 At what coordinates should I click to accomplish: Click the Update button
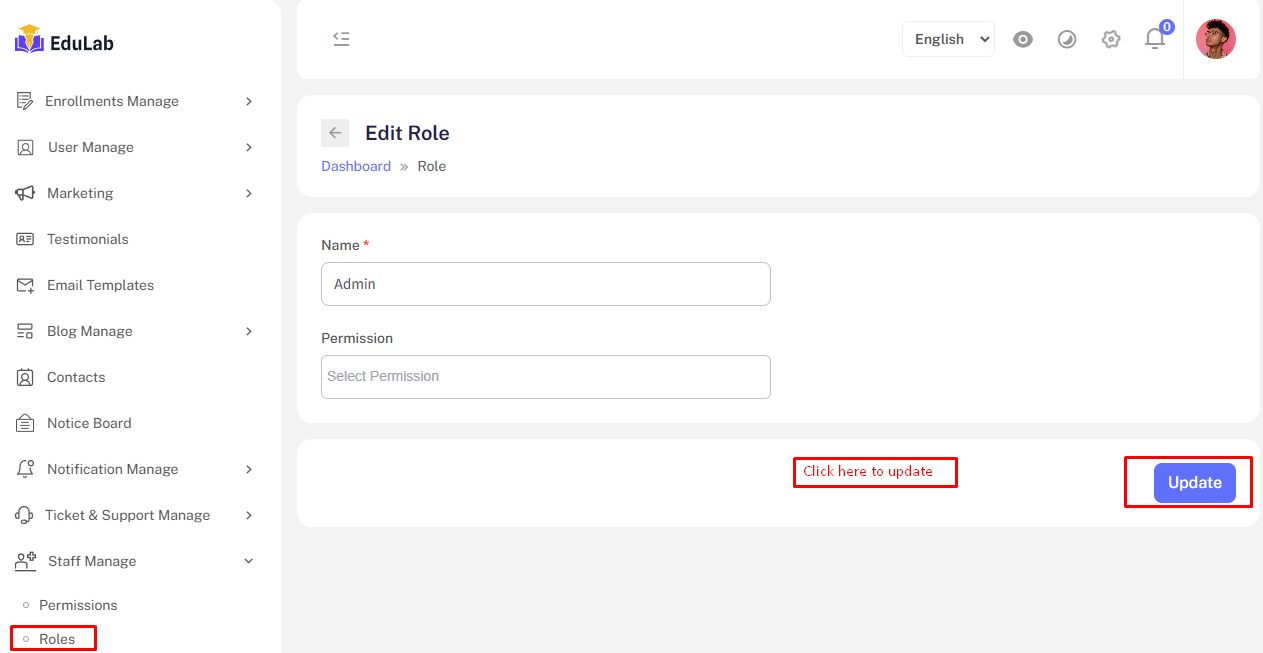[x=1194, y=483]
